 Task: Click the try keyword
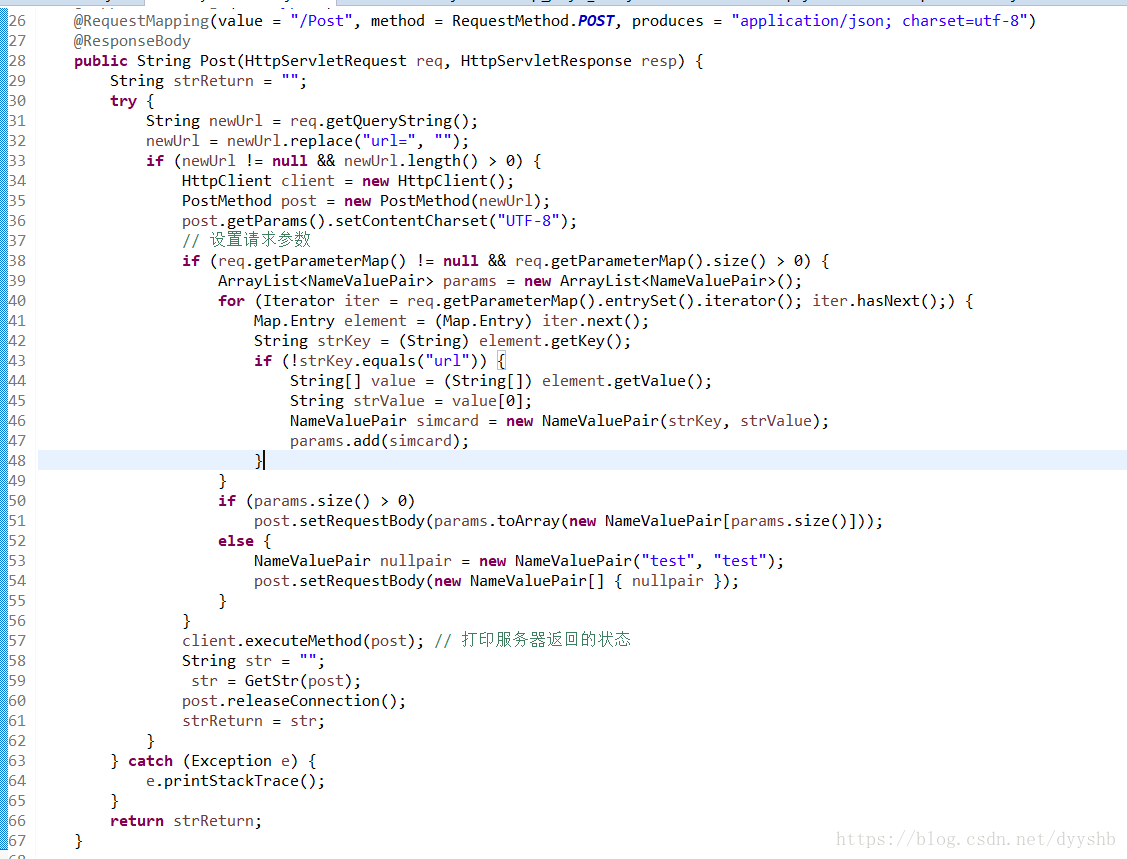click(123, 101)
